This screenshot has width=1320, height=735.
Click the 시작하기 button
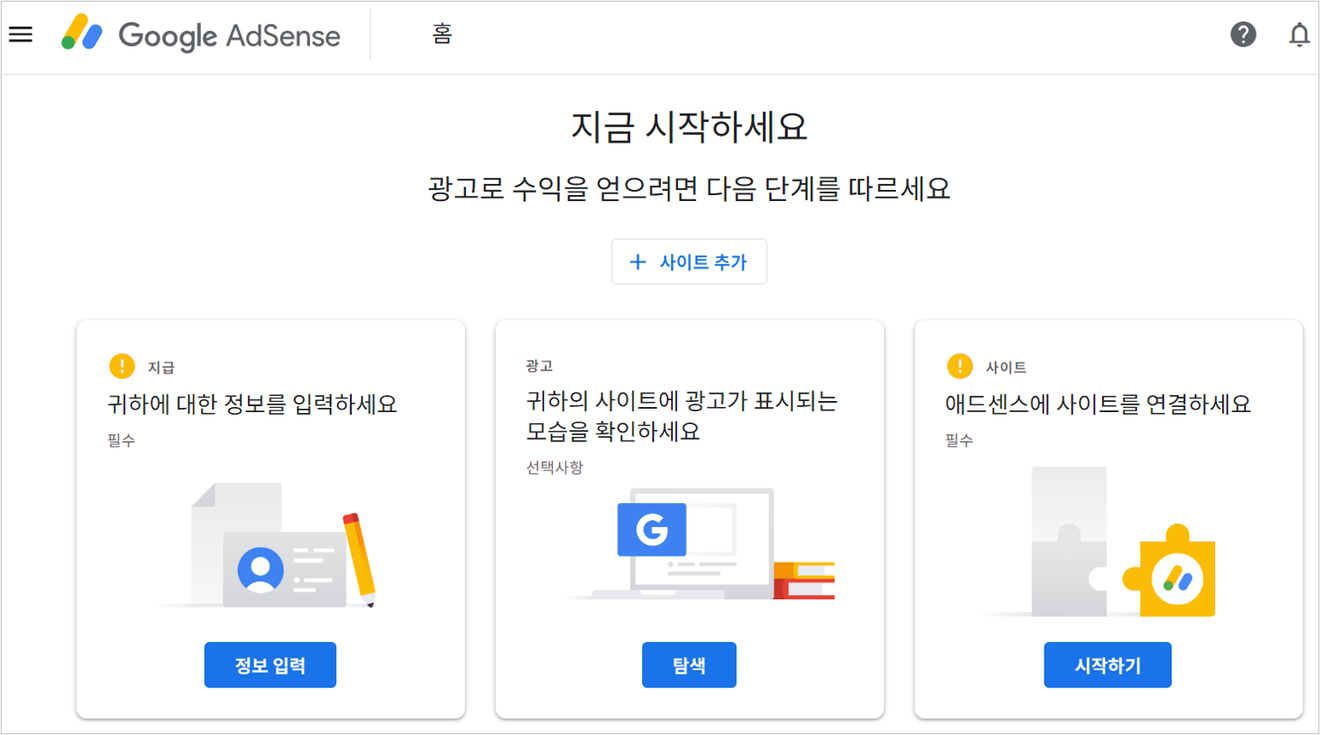(1108, 665)
